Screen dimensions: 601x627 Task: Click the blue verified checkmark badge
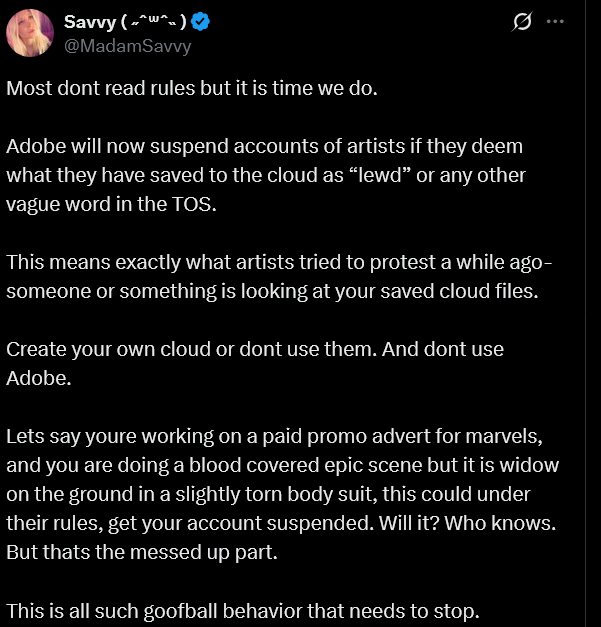click(200, 23)
